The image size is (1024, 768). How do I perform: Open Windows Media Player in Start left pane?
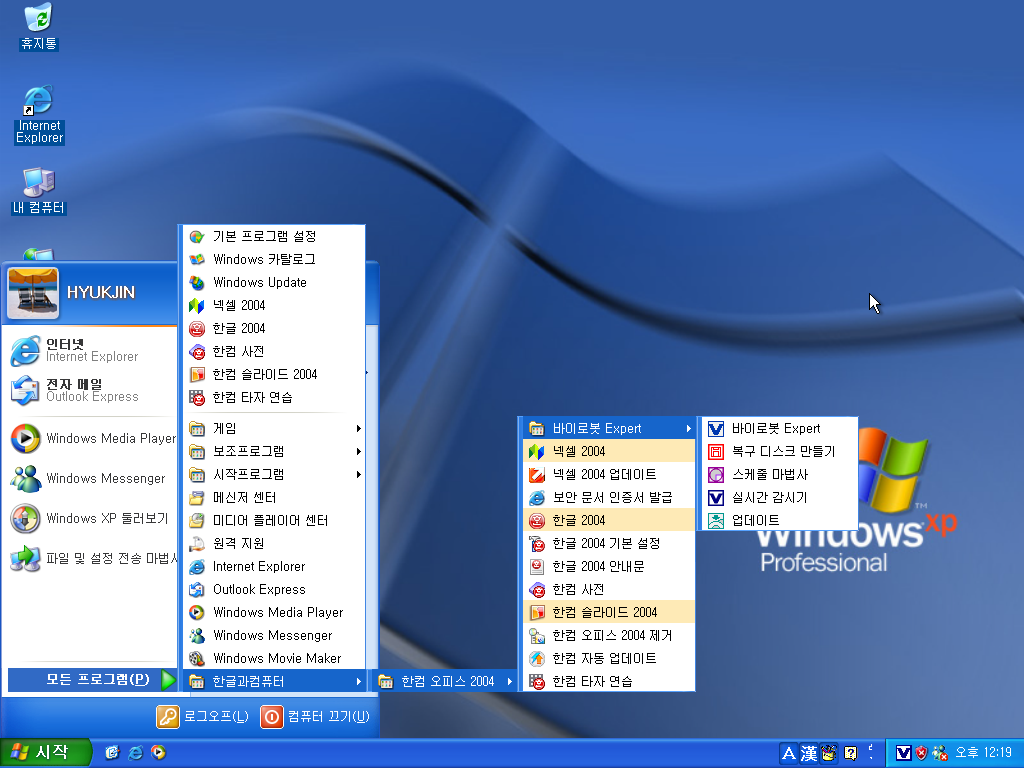(x=90, y=438)
